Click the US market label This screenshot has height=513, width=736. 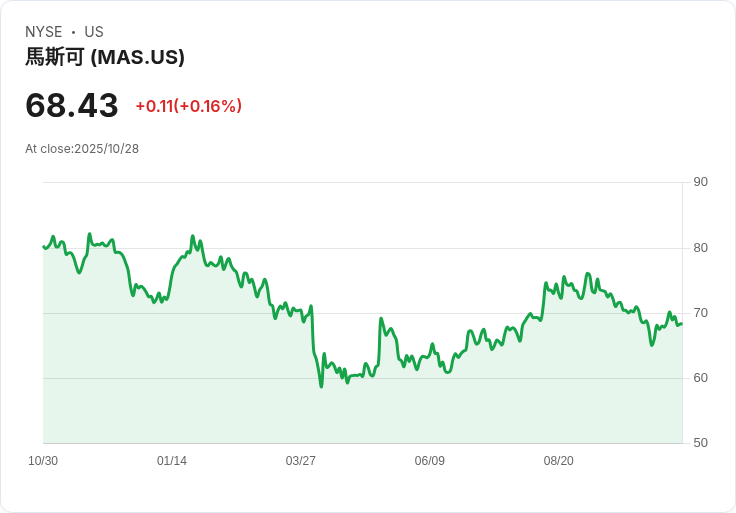pyautogui.click(x=94, y=32)
